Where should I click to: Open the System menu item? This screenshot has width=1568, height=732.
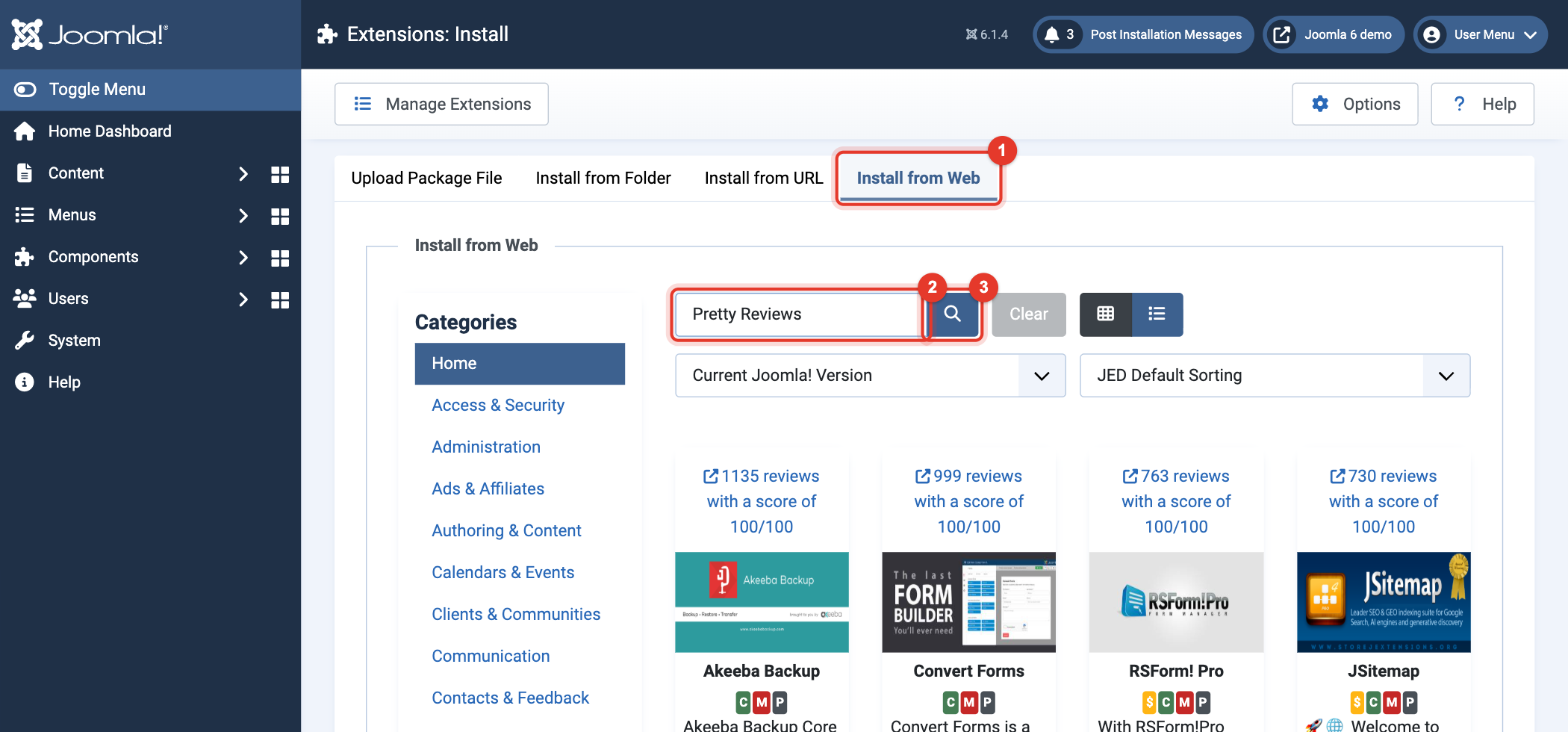click(x=150, y=341)
